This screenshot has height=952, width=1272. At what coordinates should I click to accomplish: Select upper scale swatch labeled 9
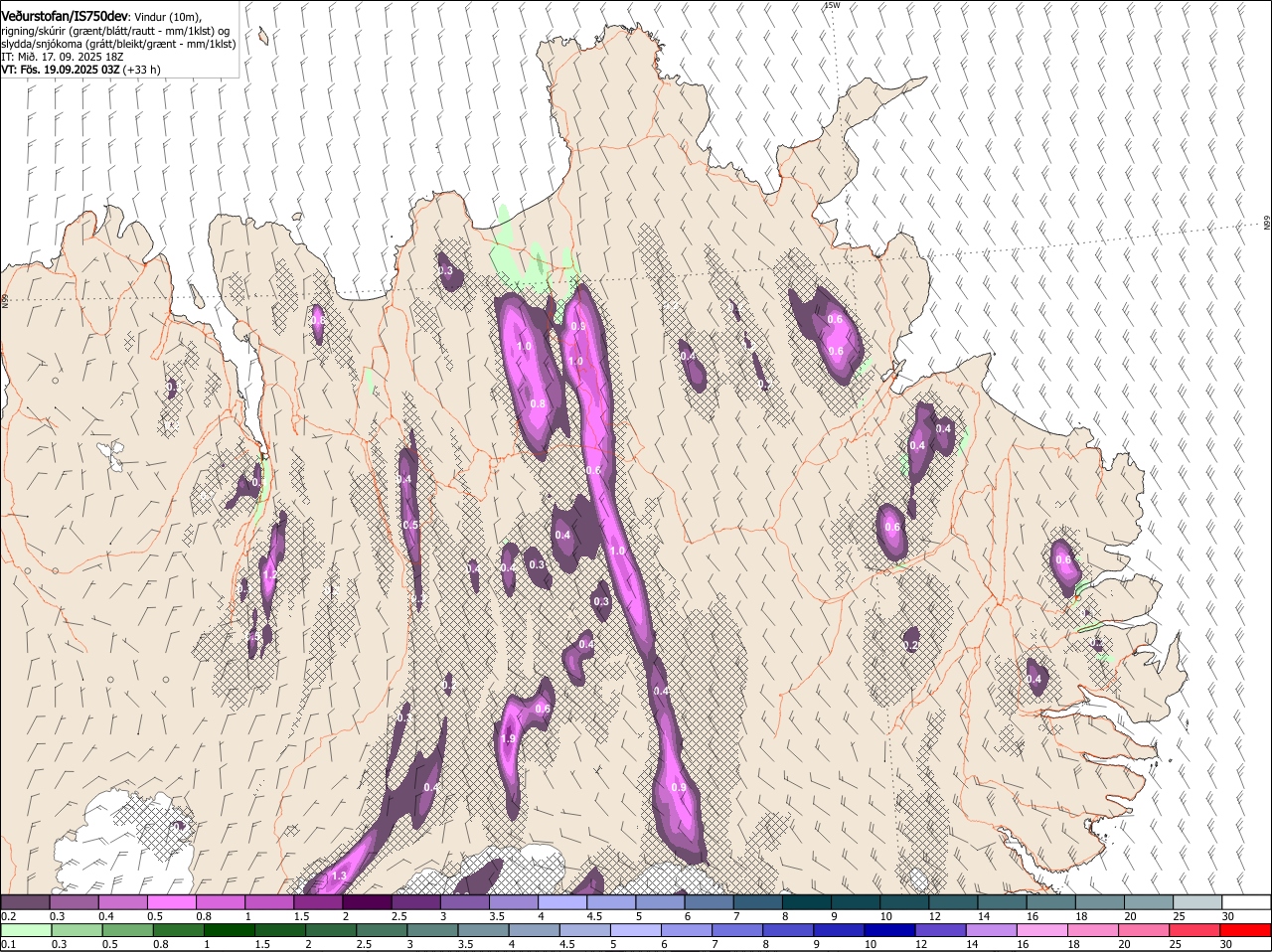[x=854, y=901]
